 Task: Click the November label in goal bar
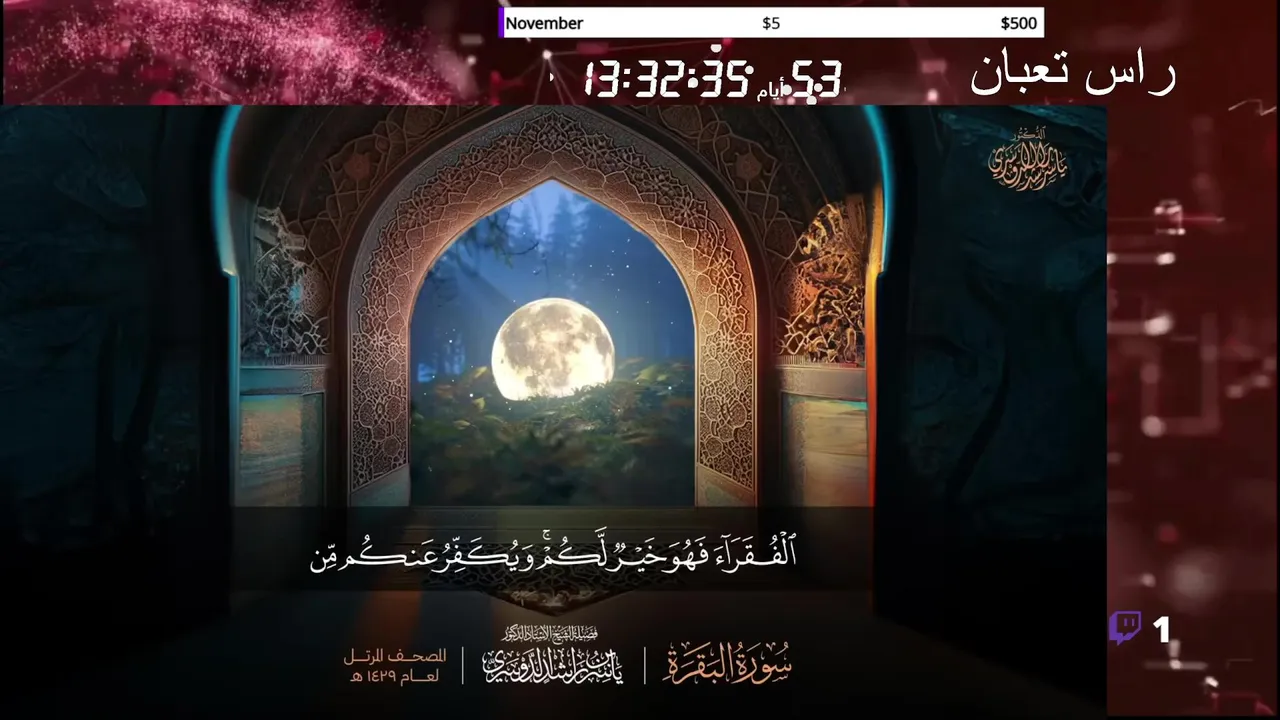[x=544, y=23]
